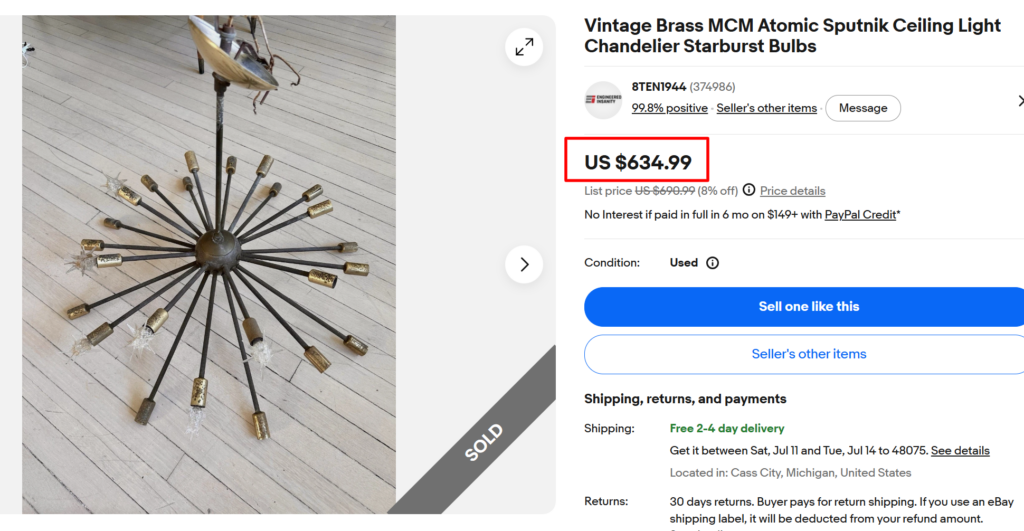This screenshot has width=1024, height=531.
Task: Expand the product image to full view
Action: coord(524,47)
